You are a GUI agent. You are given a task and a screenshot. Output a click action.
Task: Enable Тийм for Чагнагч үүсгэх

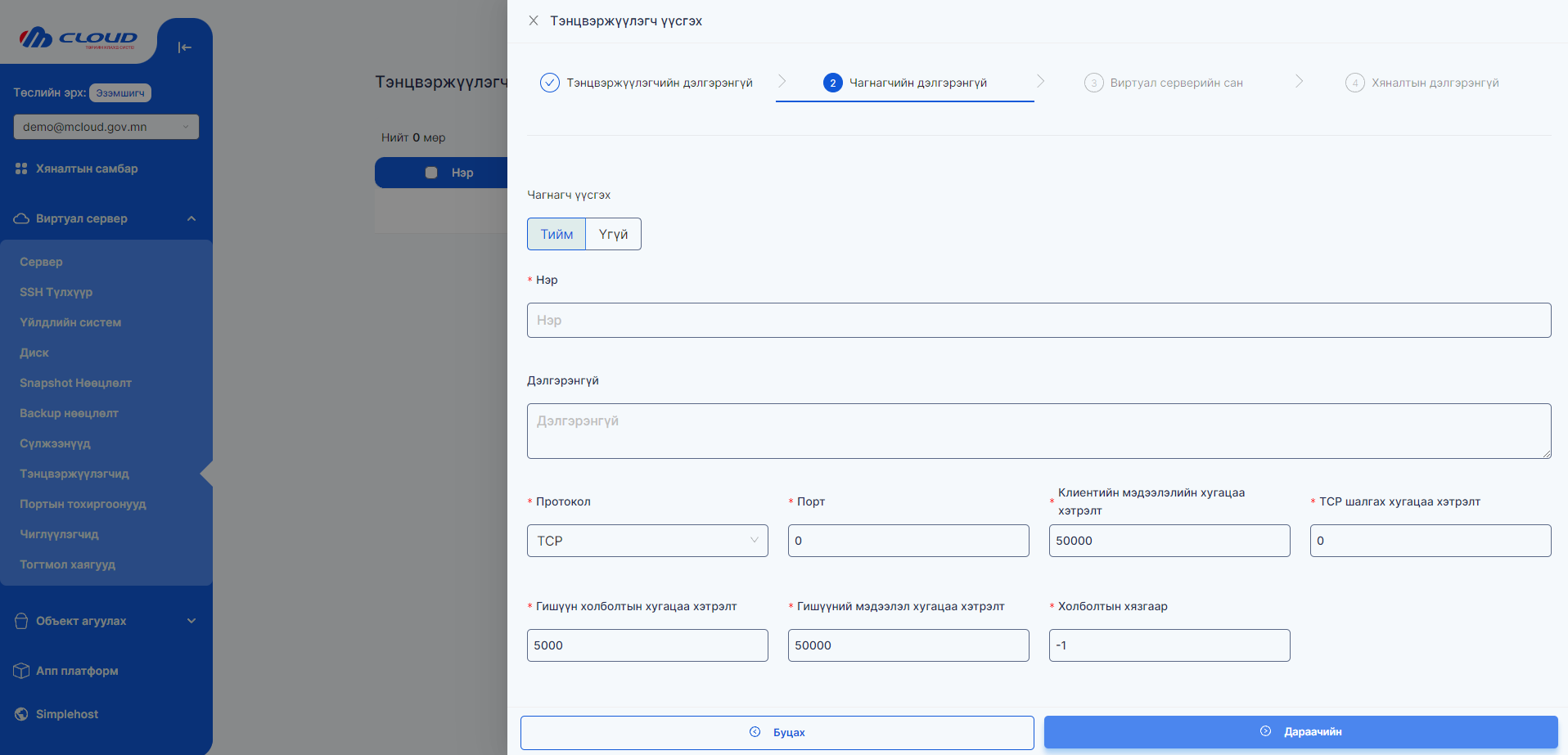(x=556, y=234)
